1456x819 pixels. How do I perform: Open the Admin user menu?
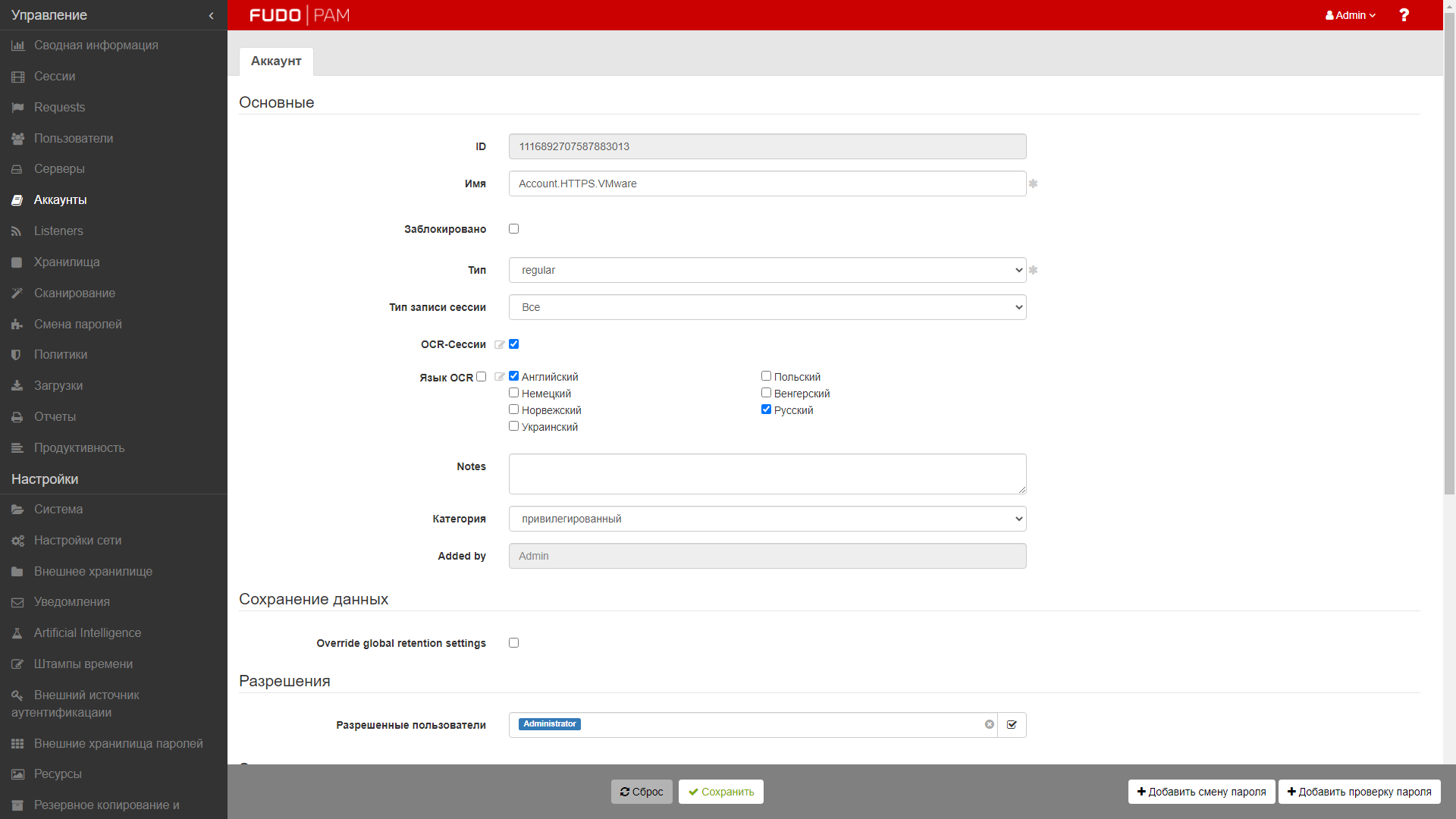tap(1350, 15)
